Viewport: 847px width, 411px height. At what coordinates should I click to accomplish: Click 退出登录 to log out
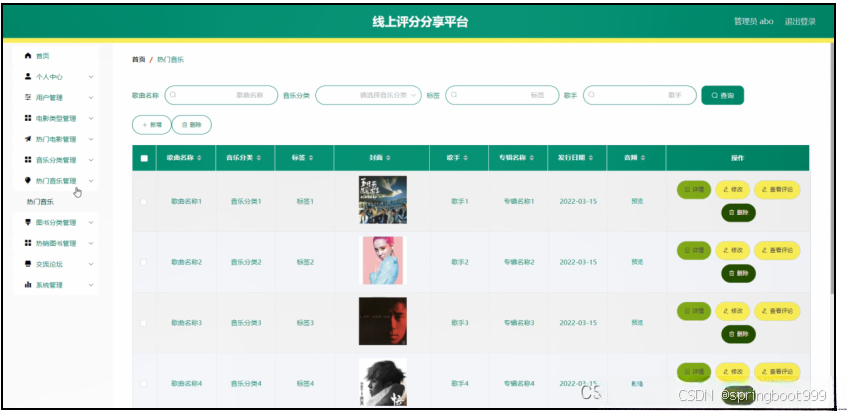[800, 22]
